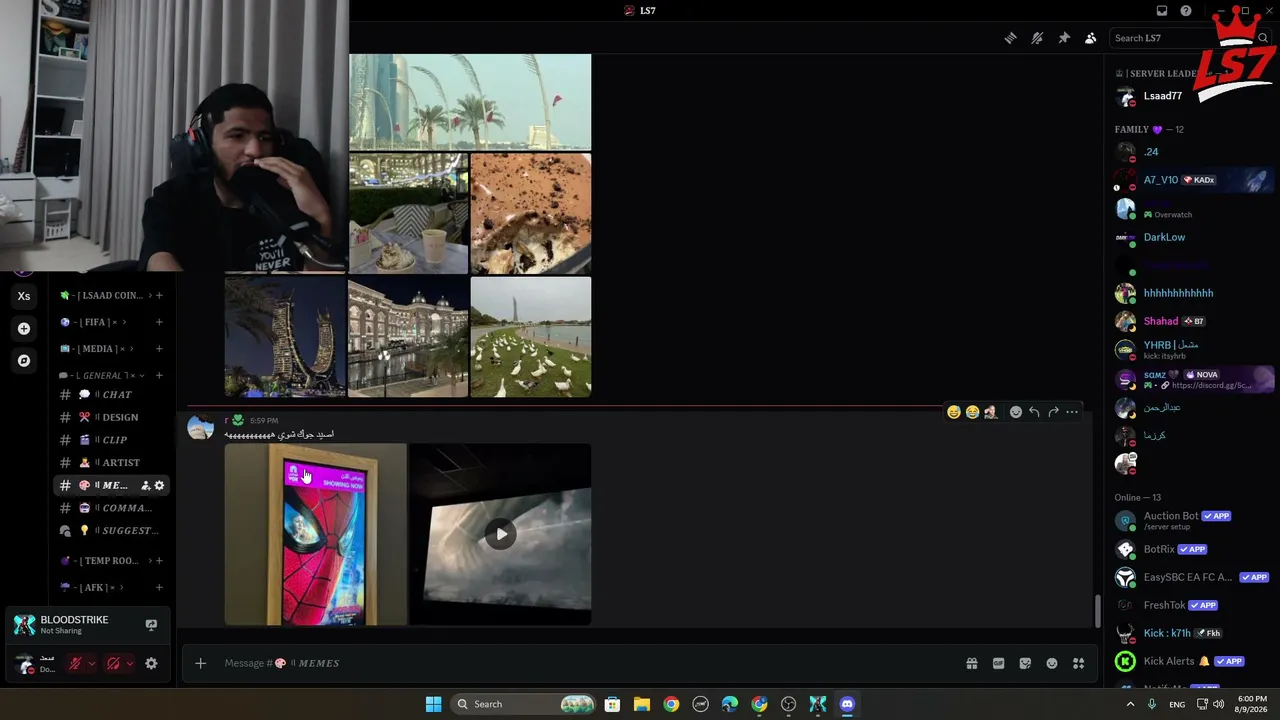Open the CHAT channel
Image resolution: width=1280 pixels, height=720 pixels.
coord(111,394)
